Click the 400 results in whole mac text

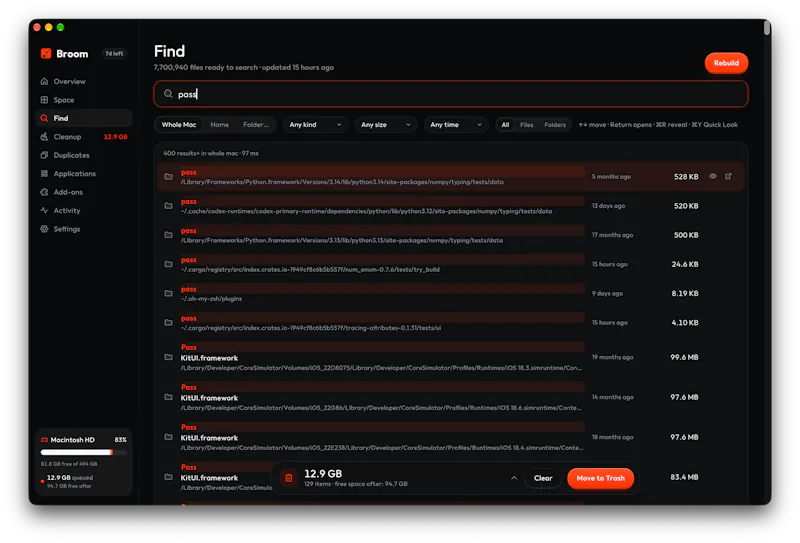click(x=211, y=153)
